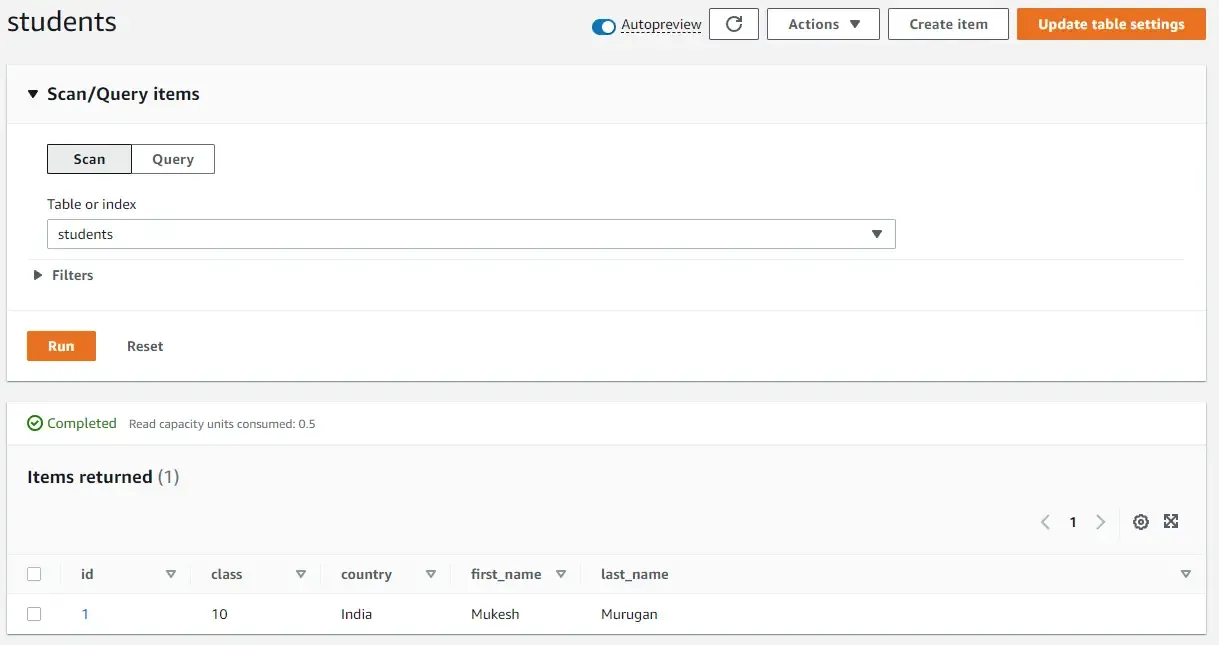
Task: Click the Update table settings button
Action: [1110, 23]
